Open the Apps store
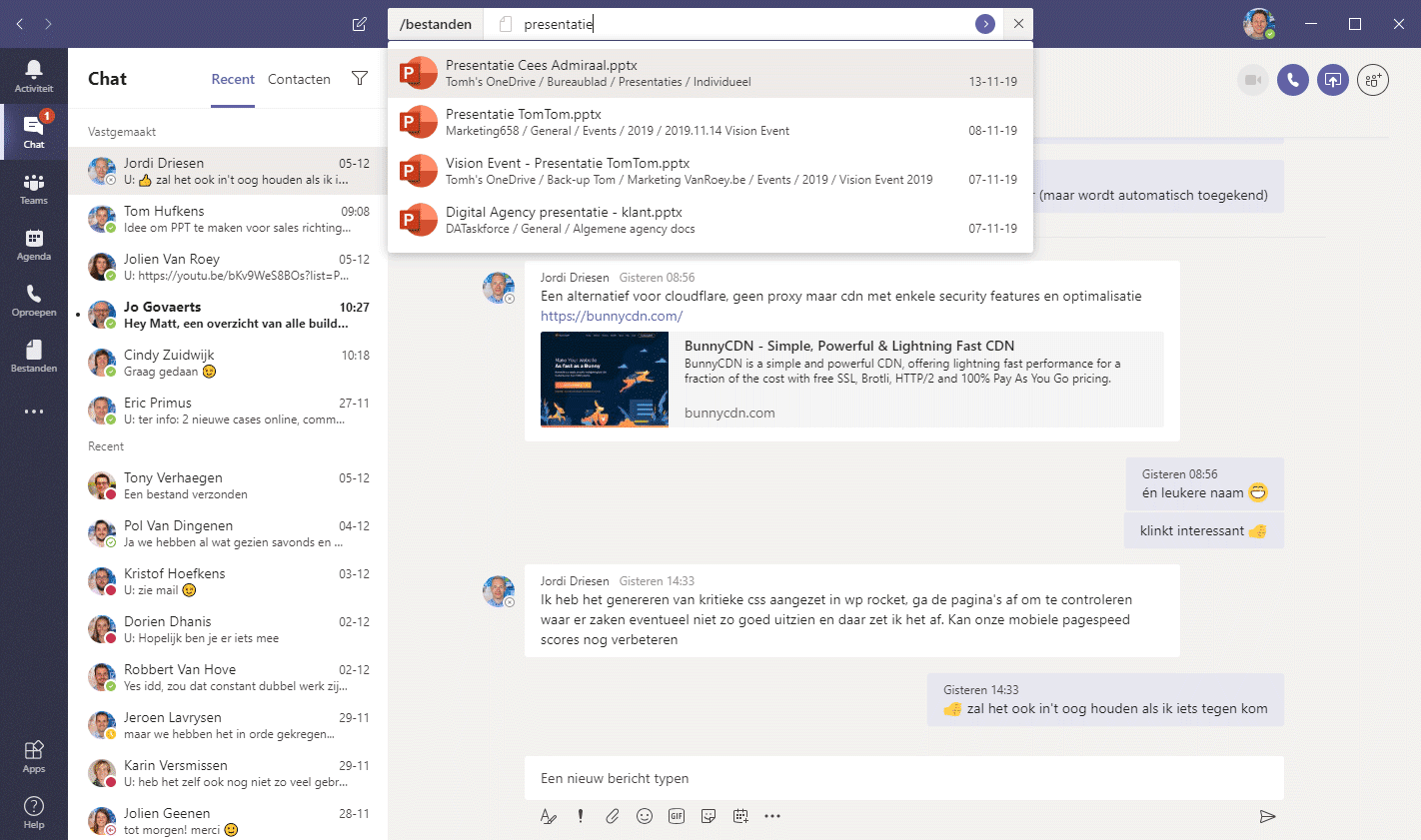Screen dimensions: 1421x840 (34, 756)
